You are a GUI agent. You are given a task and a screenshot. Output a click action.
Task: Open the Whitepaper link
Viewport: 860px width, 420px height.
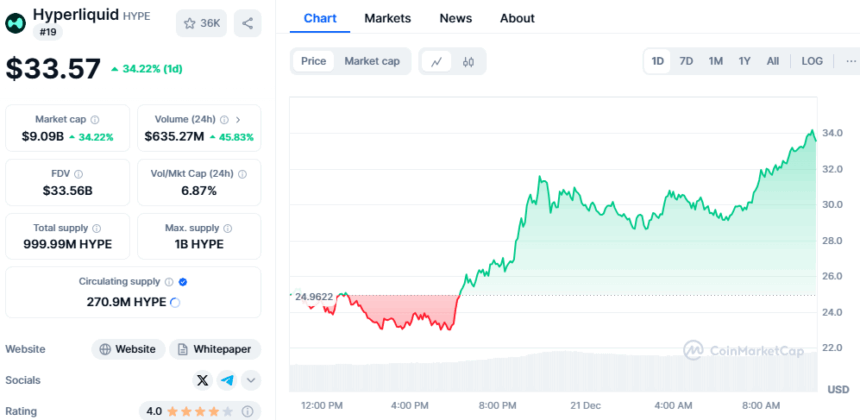click(215, 349)
